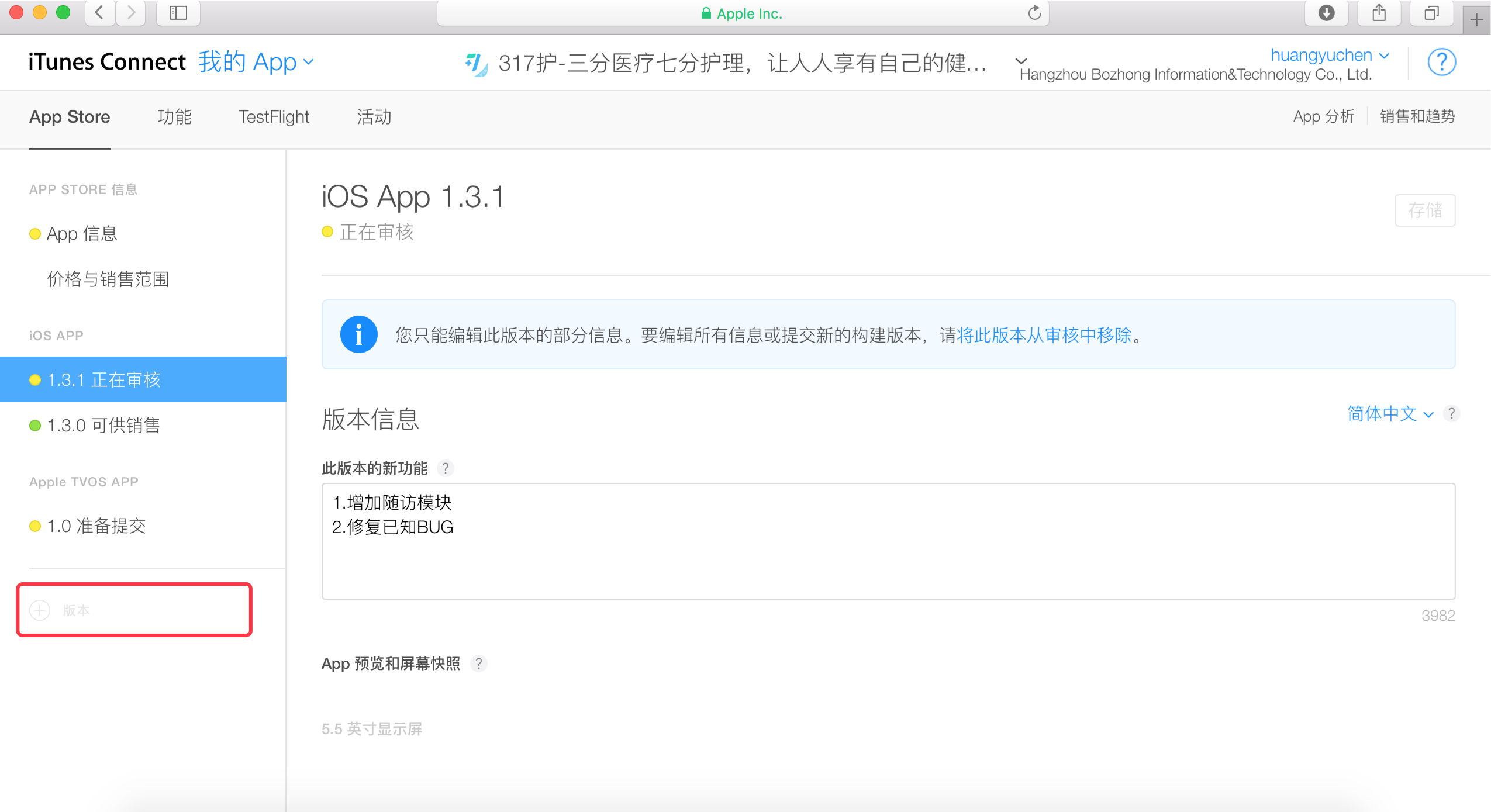The image size is (1491, 812).
Task: Select 1.3.1 正在审核 in the sidebar
Action: point(143,379)
